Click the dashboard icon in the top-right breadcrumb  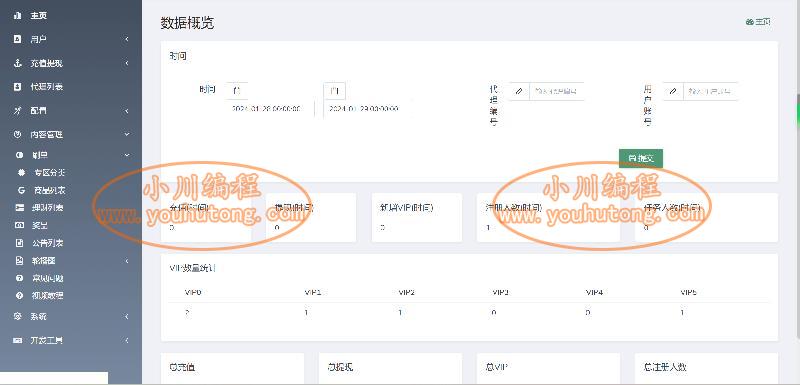point(749,22)
